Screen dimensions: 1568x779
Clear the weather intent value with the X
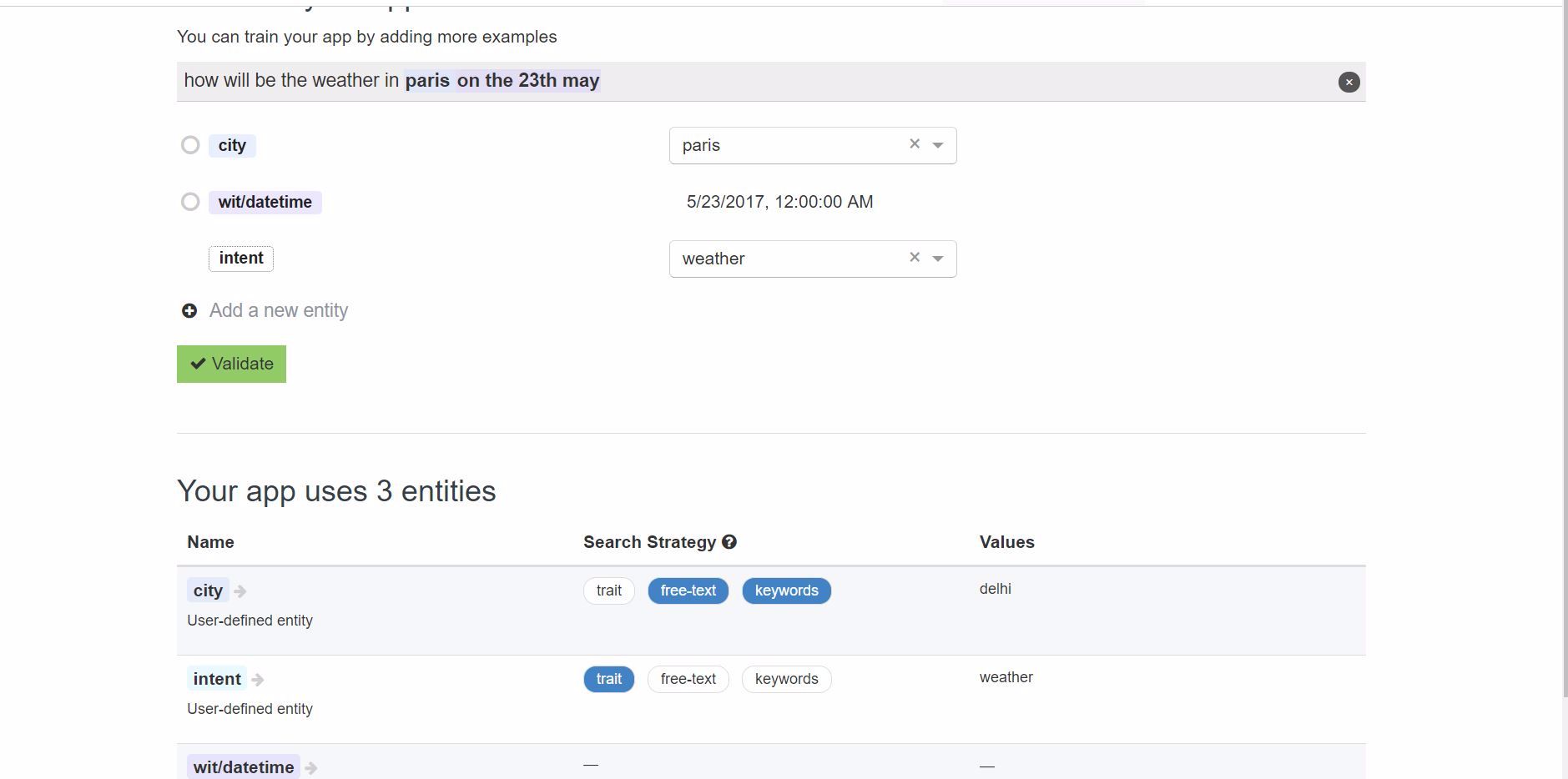point(915,258)
